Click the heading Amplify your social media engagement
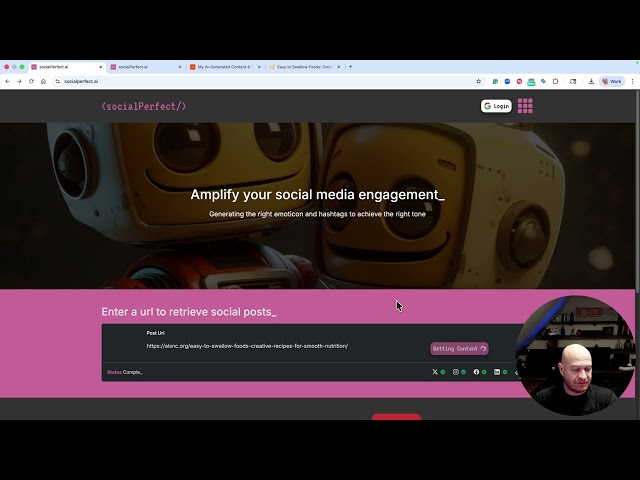 (x=318, y=195)
